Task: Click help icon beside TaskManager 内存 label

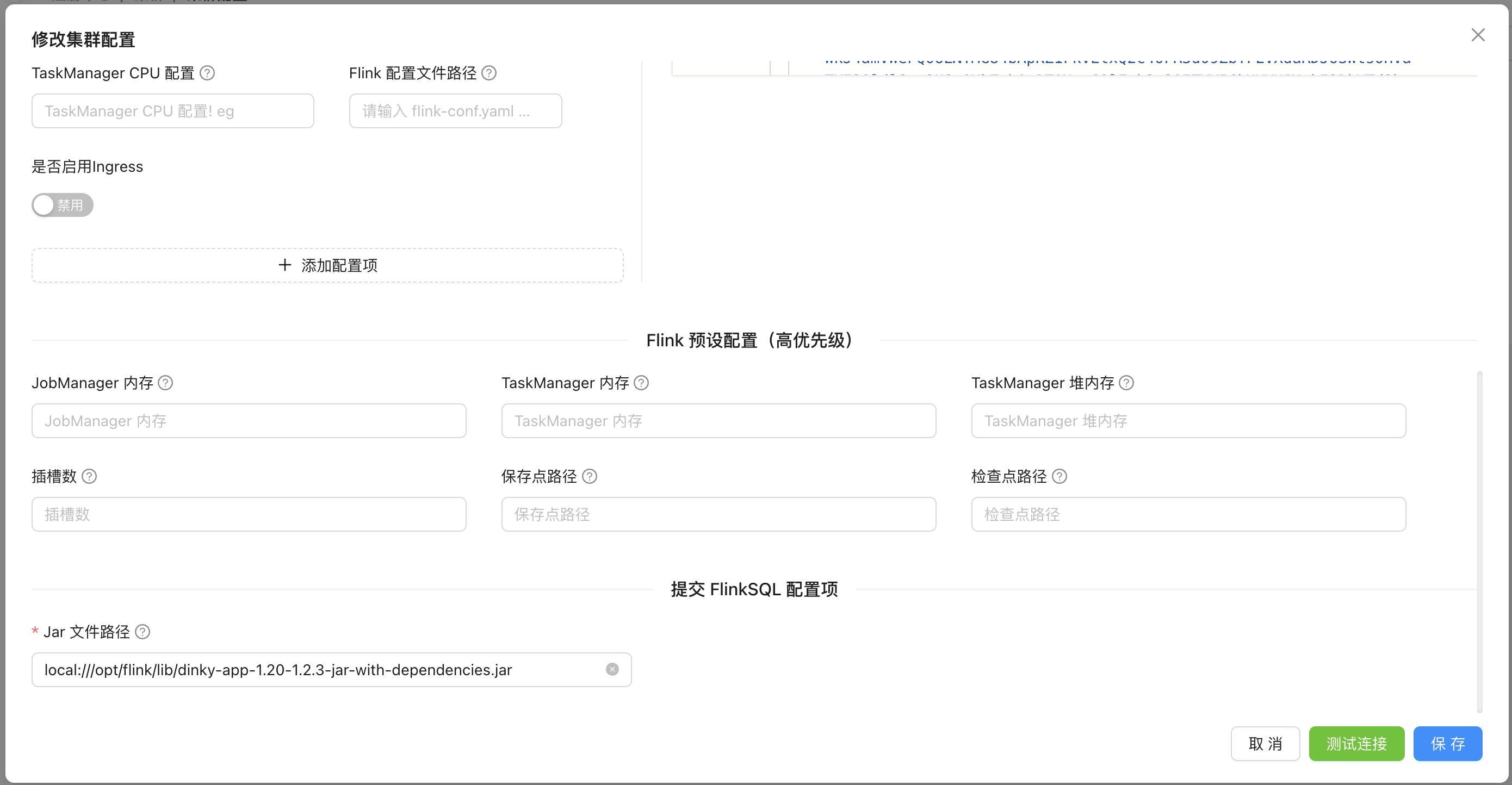Action: (x=642, y=383)
